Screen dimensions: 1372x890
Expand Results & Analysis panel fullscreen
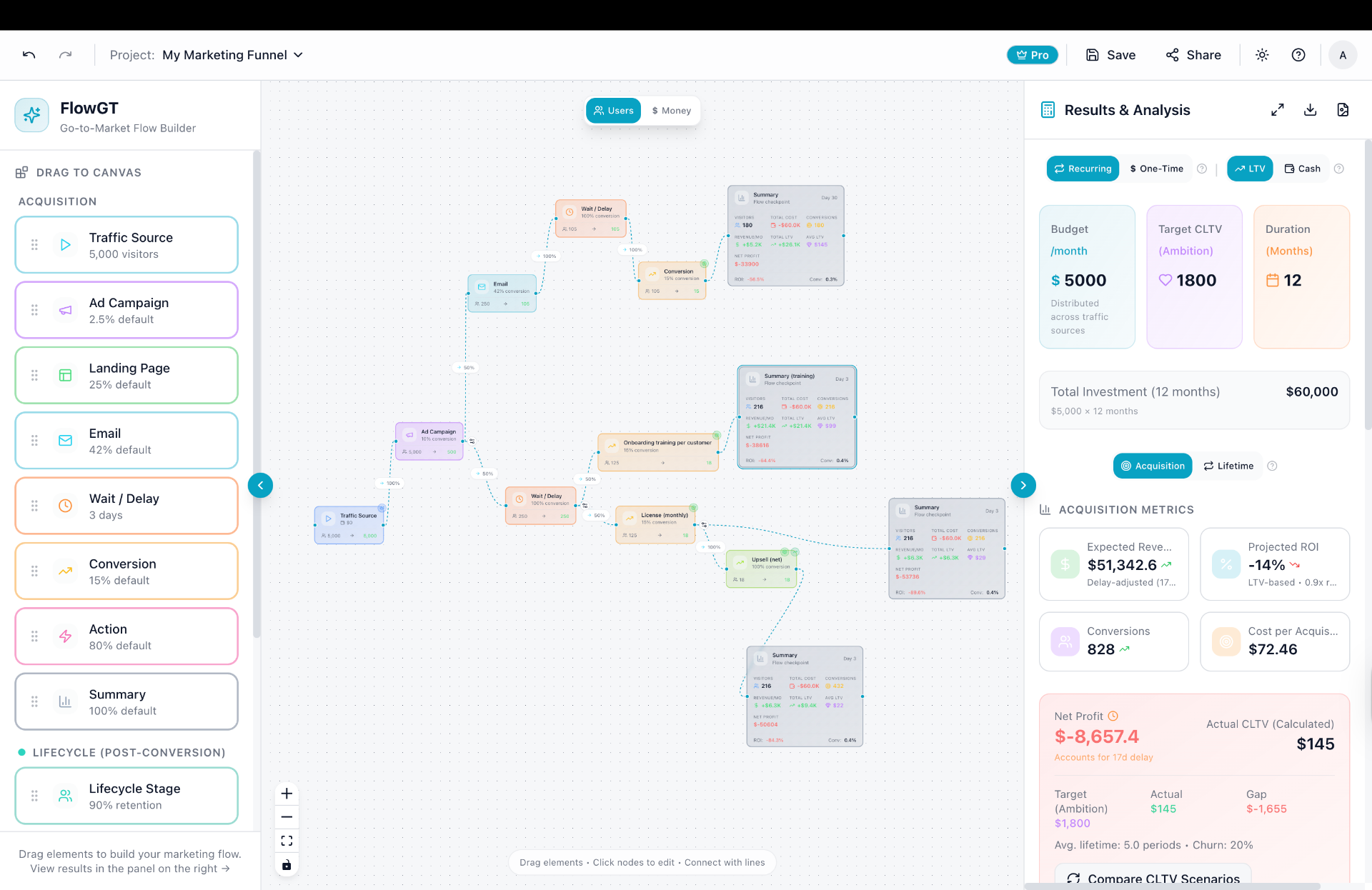(x=1278, y=110)
